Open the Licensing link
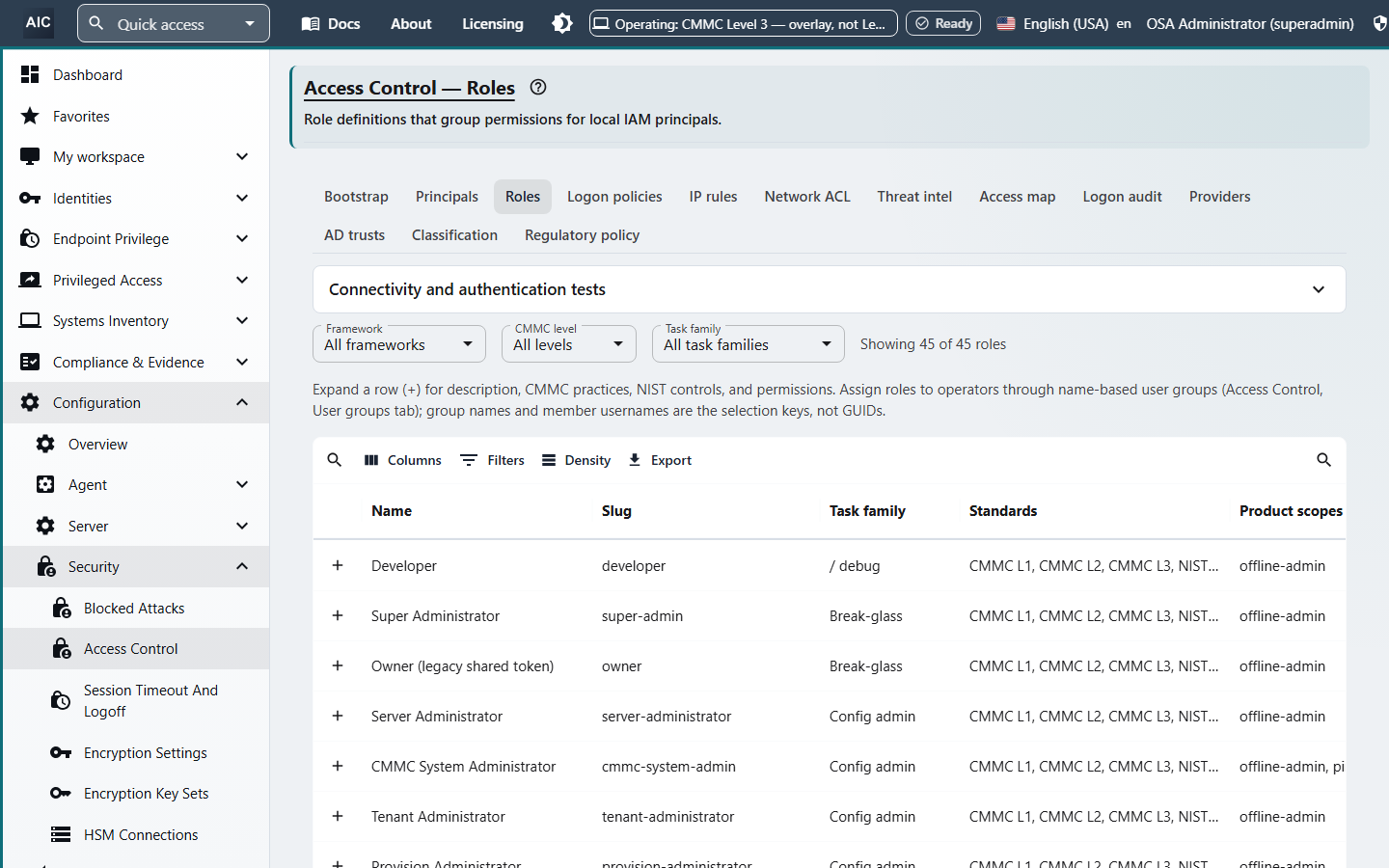Screen dimensions: 1389x868 click(x=493, y=23)
